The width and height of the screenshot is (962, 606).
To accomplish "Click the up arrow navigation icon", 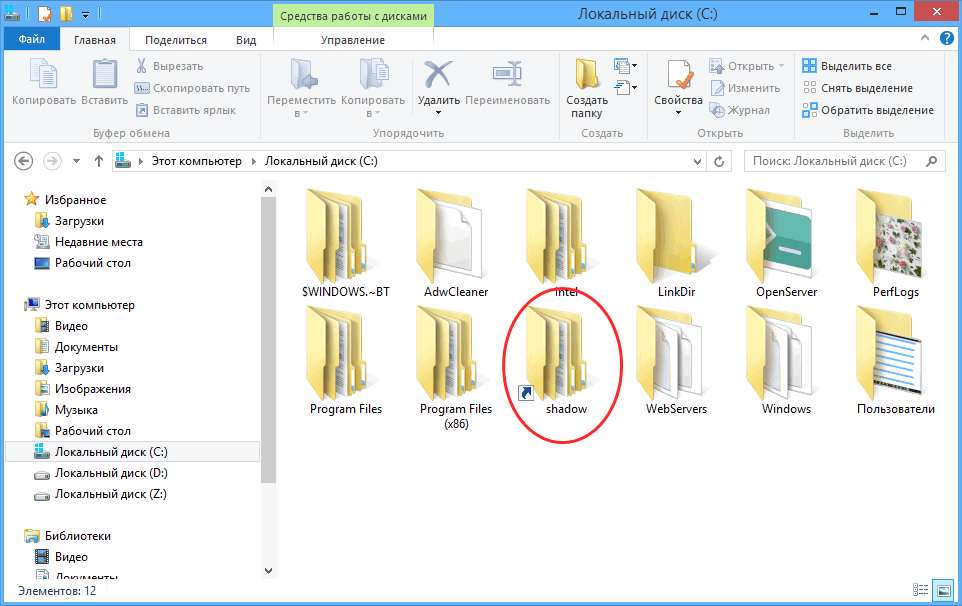I will click(99, 161).
